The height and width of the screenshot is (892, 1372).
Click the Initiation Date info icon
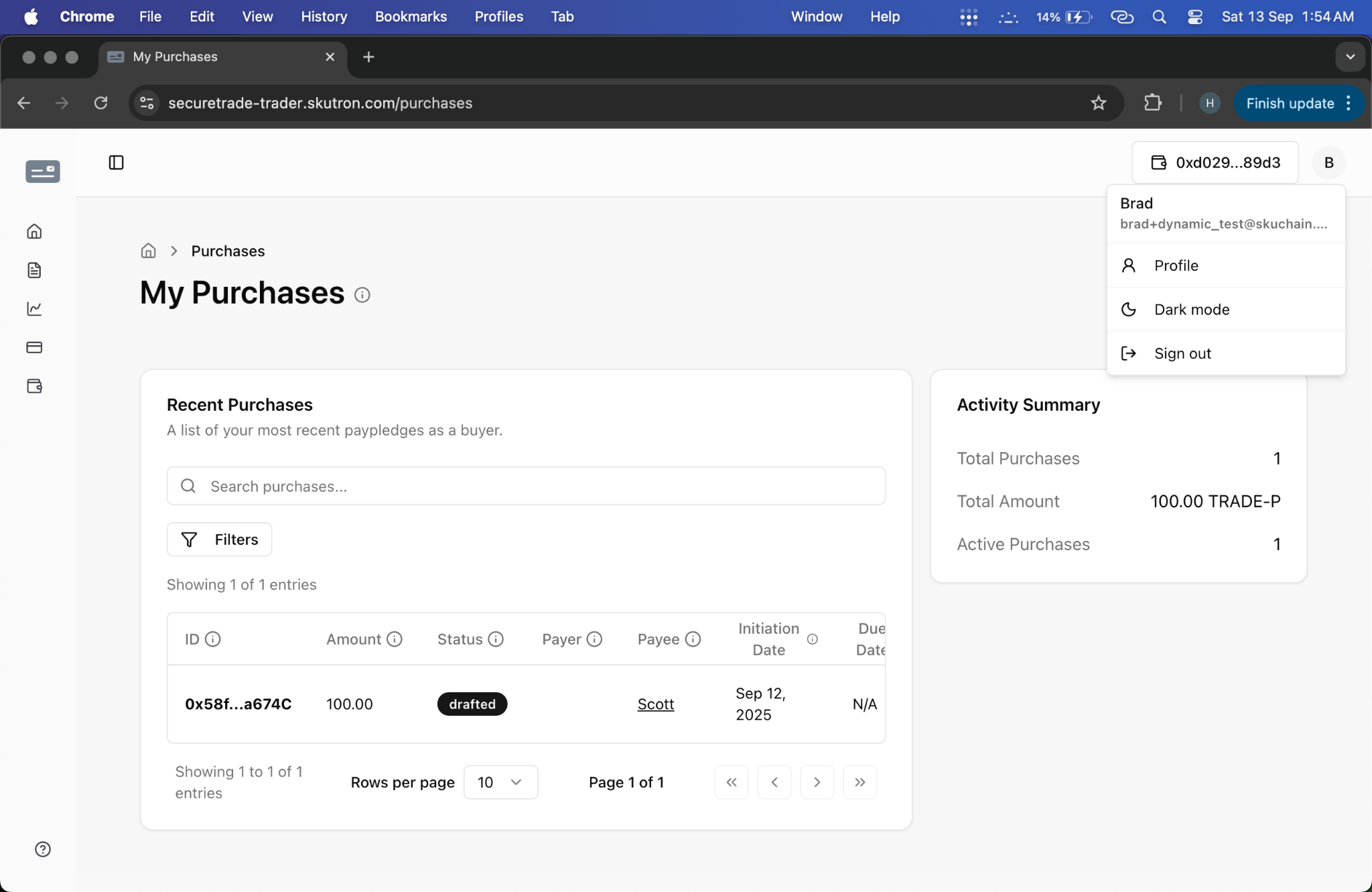813,639
